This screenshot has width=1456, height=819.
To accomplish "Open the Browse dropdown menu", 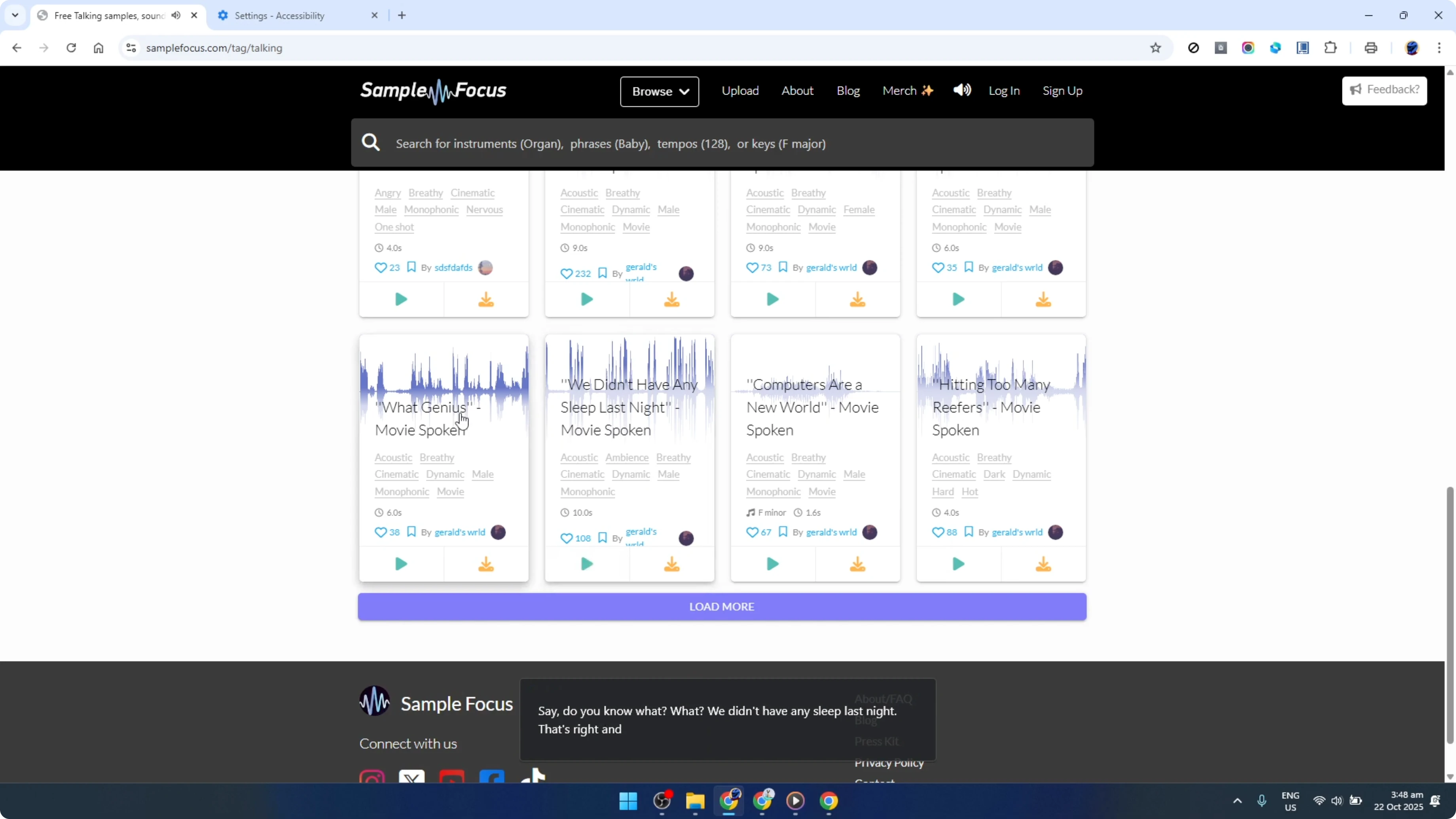I will 660,91.
